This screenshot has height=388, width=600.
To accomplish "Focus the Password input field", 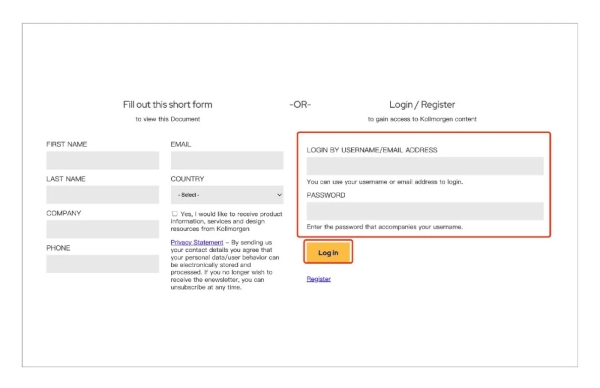I will [x=425, y=211].
